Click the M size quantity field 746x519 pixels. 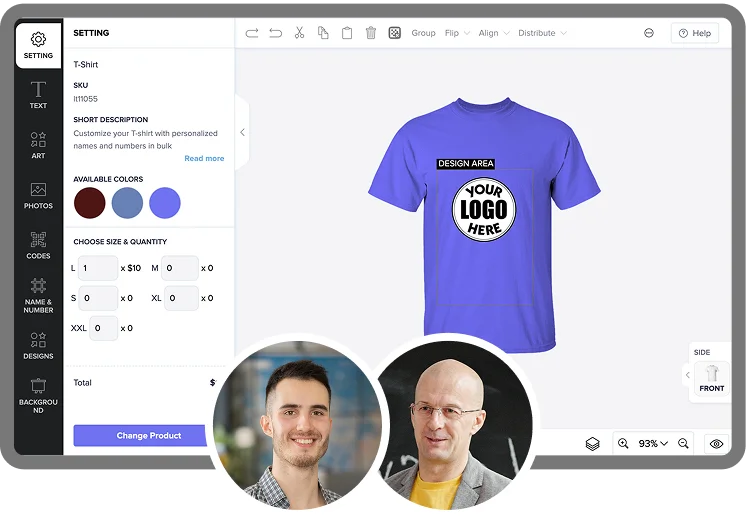tap(180, 268)
